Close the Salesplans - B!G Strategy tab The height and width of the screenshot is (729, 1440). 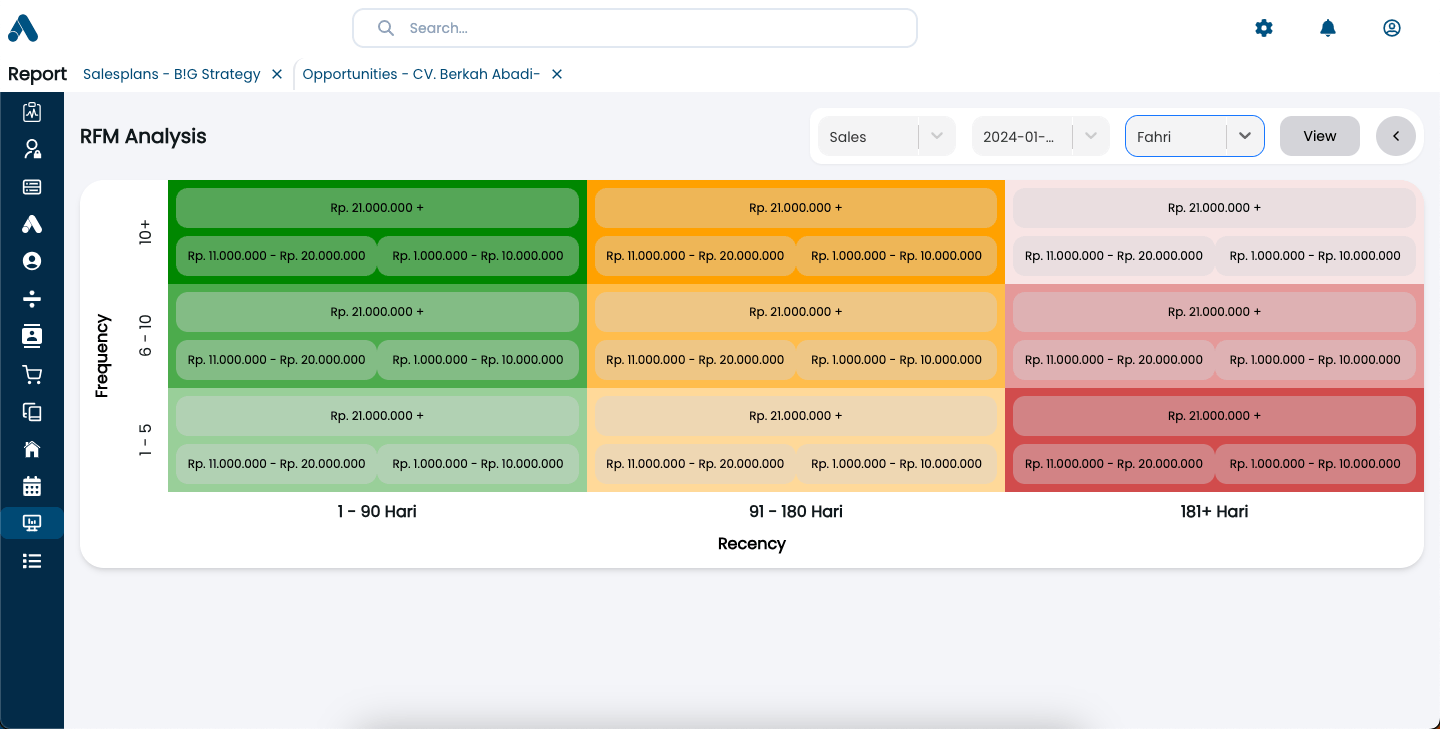tap(277, 74)
